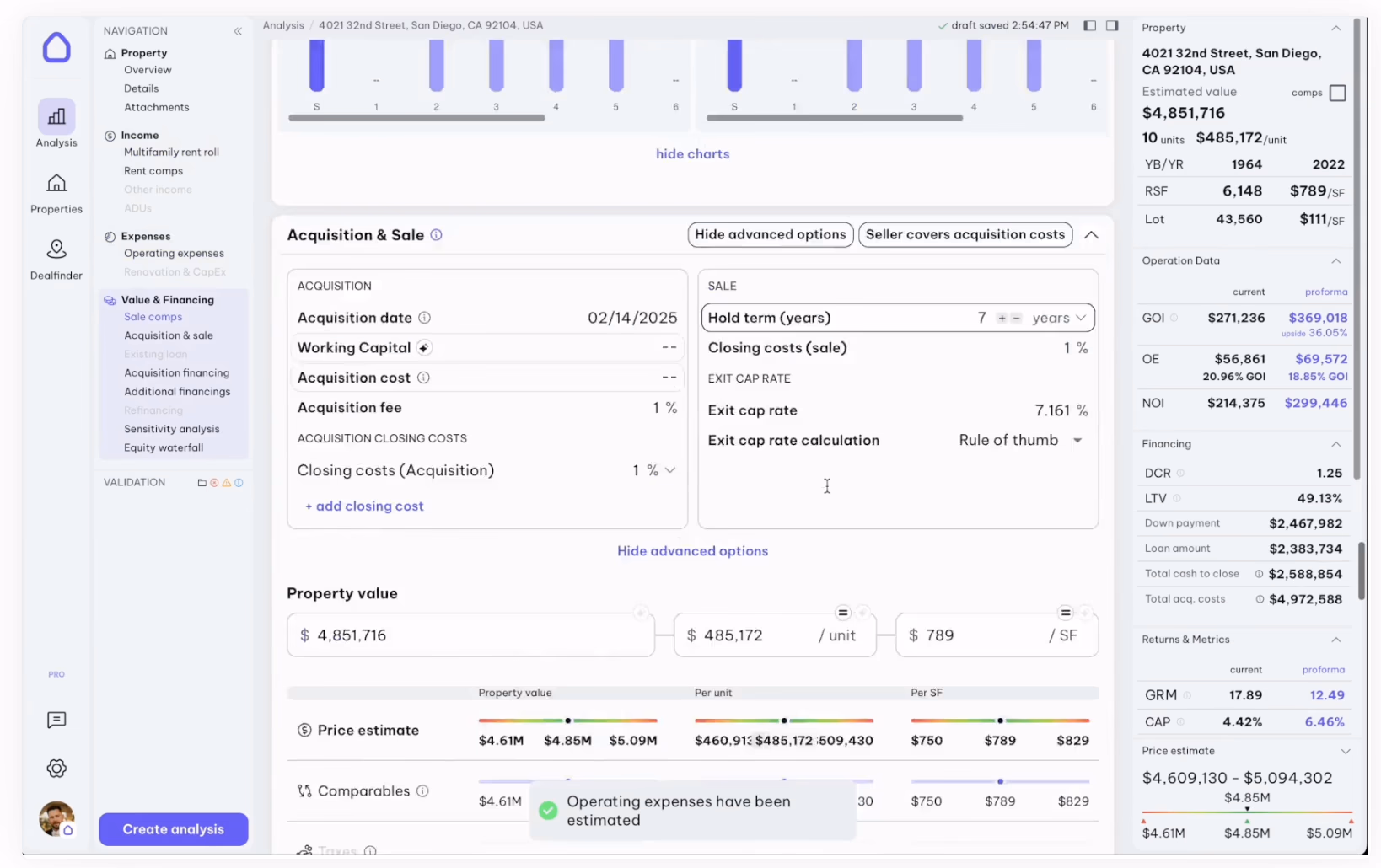This screenshot has height=868, width=1381.
Task: Click the info icon next to Acquisition & Sale
Action: pos(436,235)
